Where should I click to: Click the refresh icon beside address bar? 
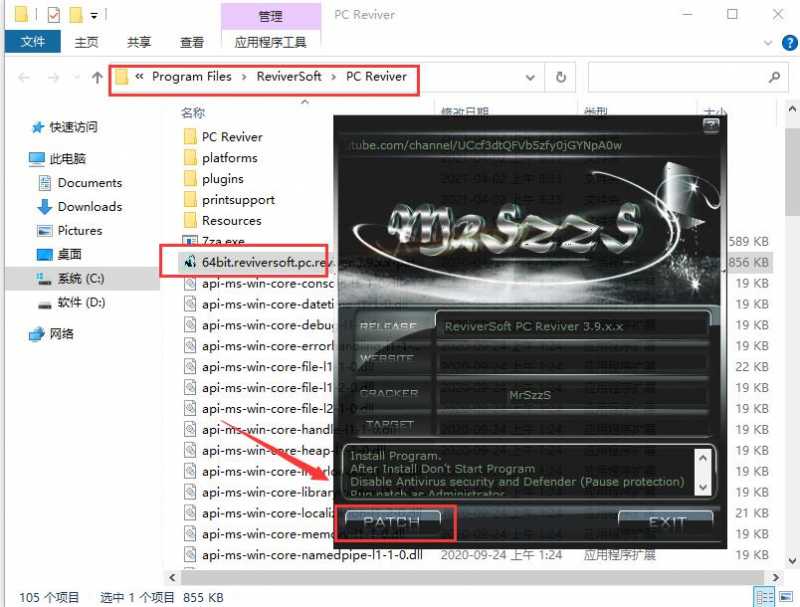pyautogui.click(x=560, y=77)
